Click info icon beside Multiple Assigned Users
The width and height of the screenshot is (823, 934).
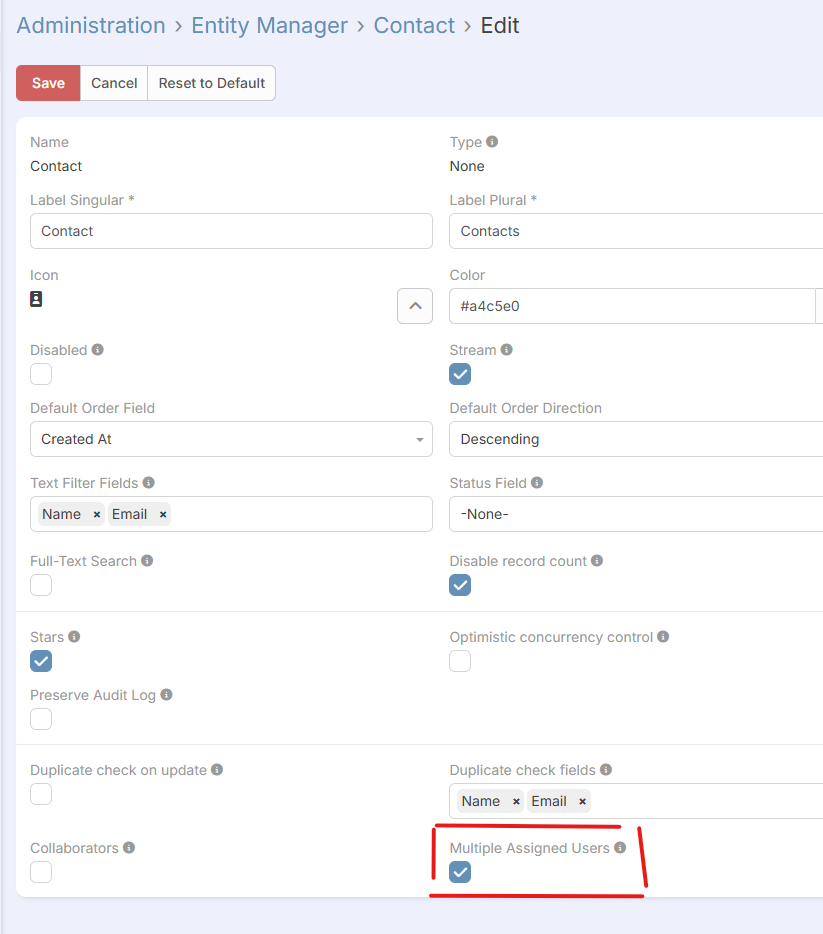click(x=620, y=848)
